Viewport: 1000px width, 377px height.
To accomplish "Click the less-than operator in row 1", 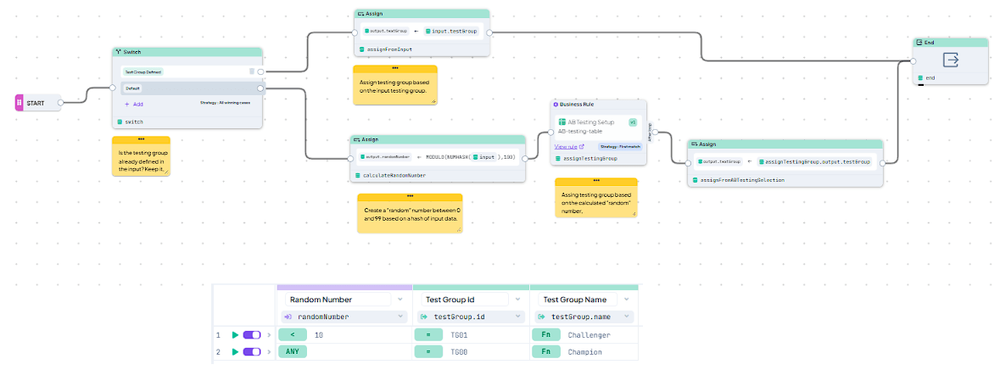I will click(293, 335).
